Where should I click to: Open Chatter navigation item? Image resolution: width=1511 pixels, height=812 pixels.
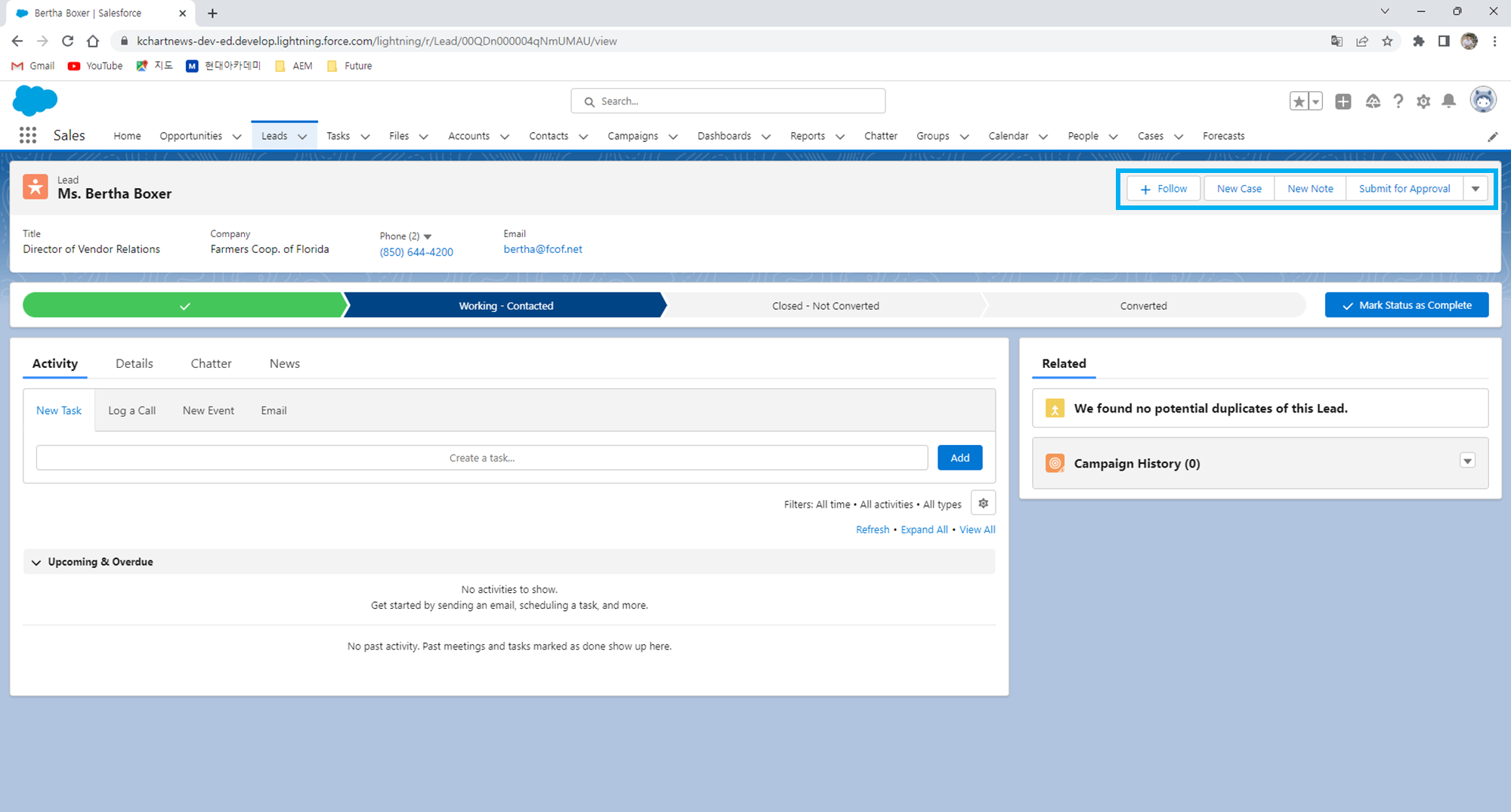[x=881, y=136]
